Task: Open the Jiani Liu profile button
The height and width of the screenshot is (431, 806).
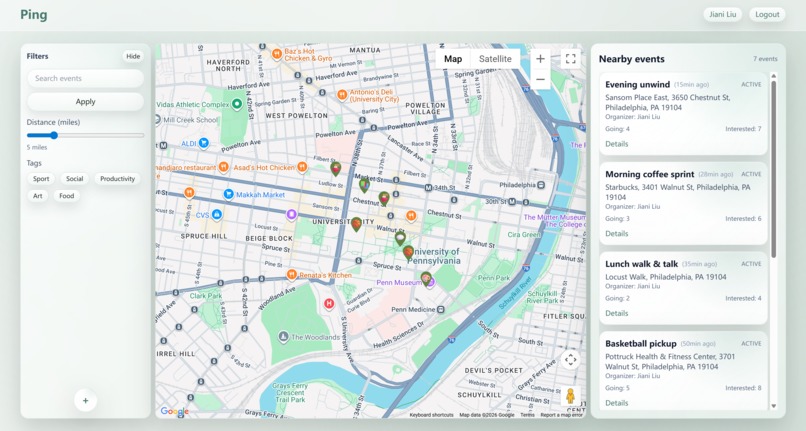Action: coord(723,14)
